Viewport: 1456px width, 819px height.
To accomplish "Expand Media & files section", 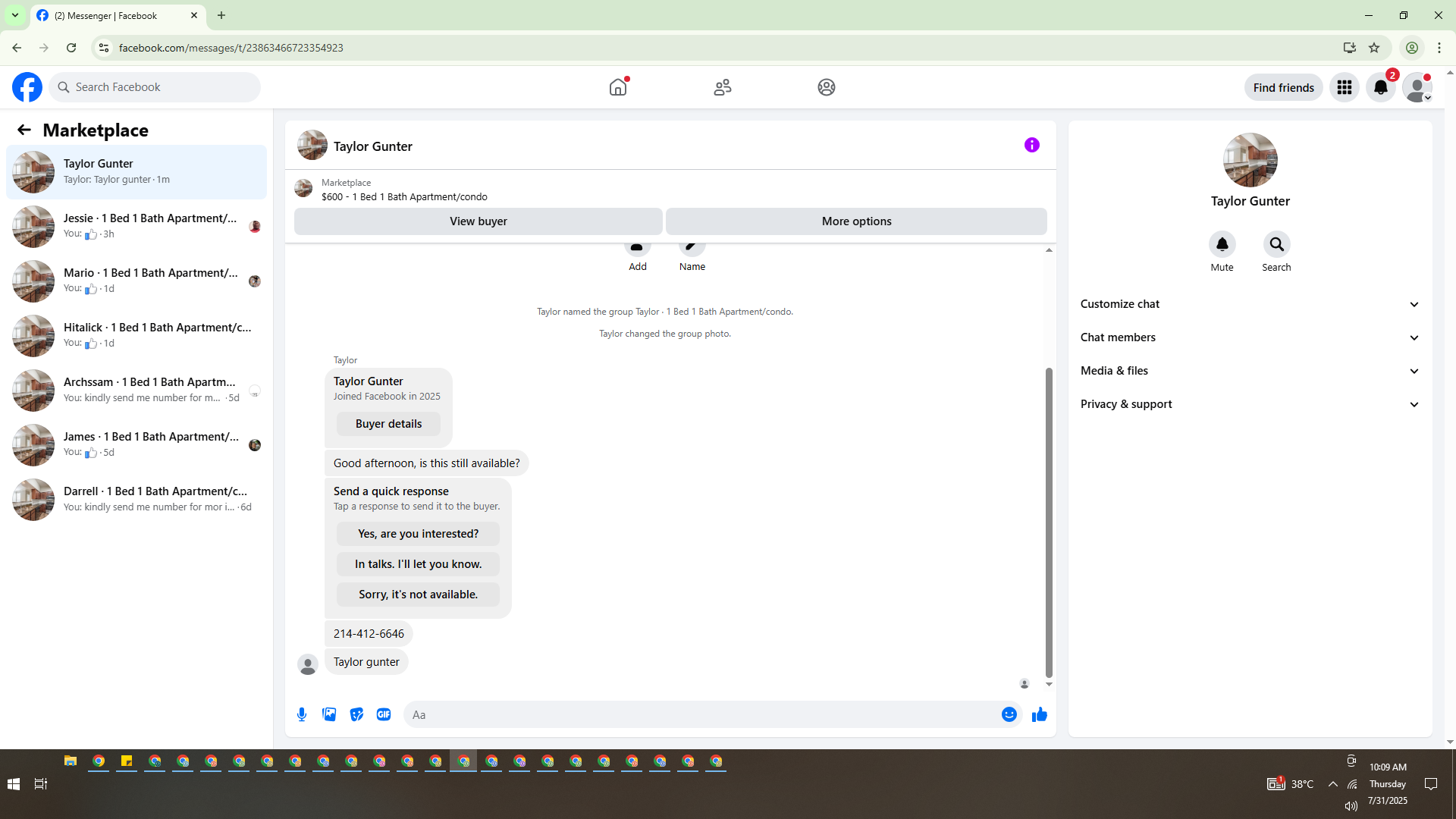I will tap(1249, 371).
